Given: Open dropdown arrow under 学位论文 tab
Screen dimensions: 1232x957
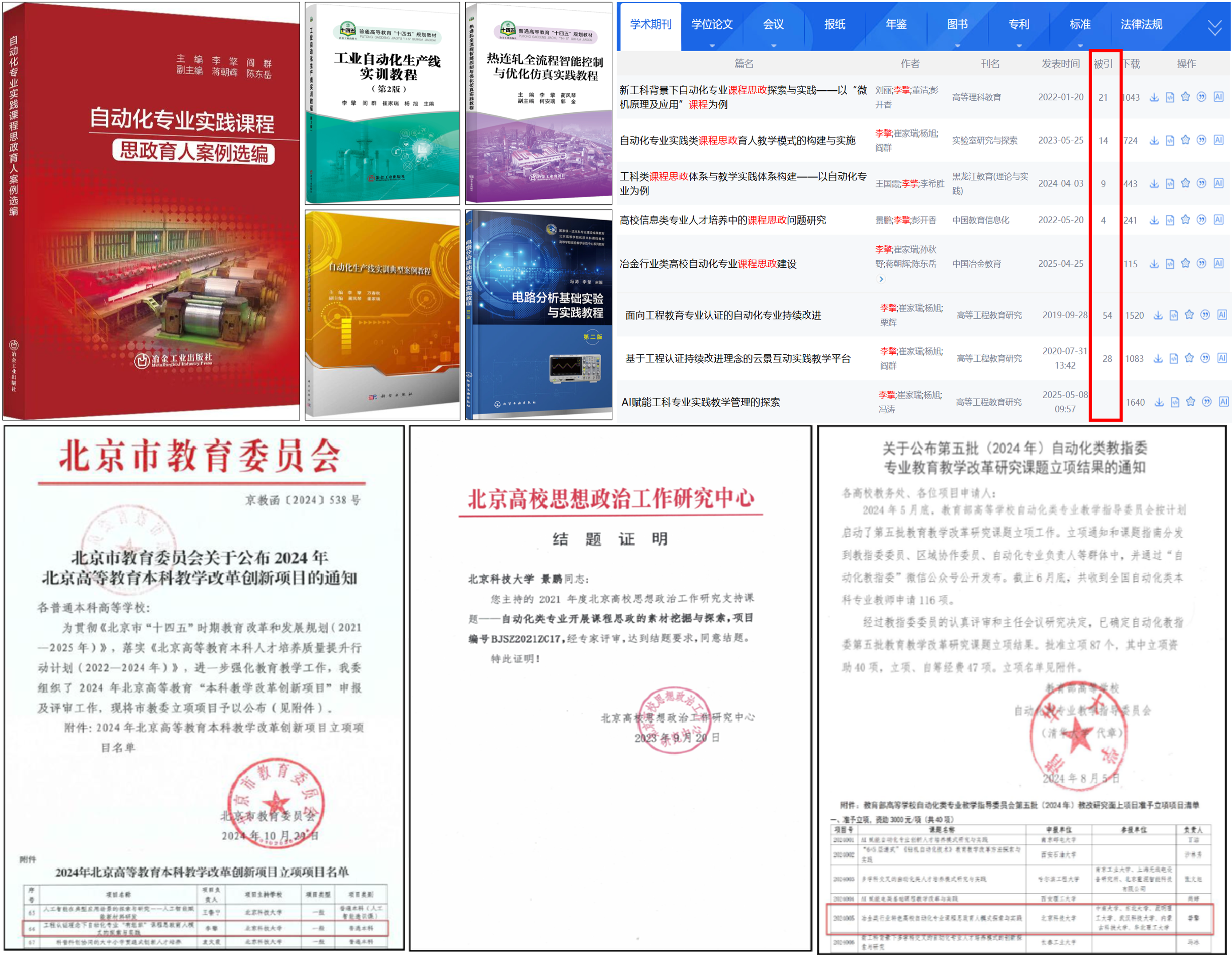Looking at the screenshot, I should click(x=712, y=46).
